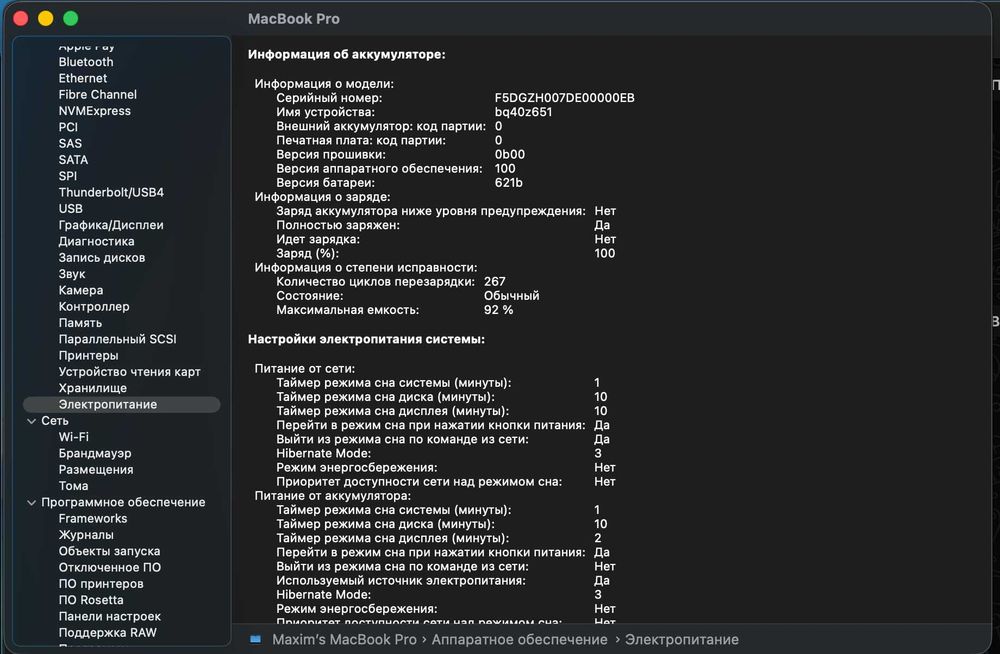This screenshot has width=1000, height=654.
Task: Select ПО принтеров in the sidebar
Action: click(x=101, y=584)
